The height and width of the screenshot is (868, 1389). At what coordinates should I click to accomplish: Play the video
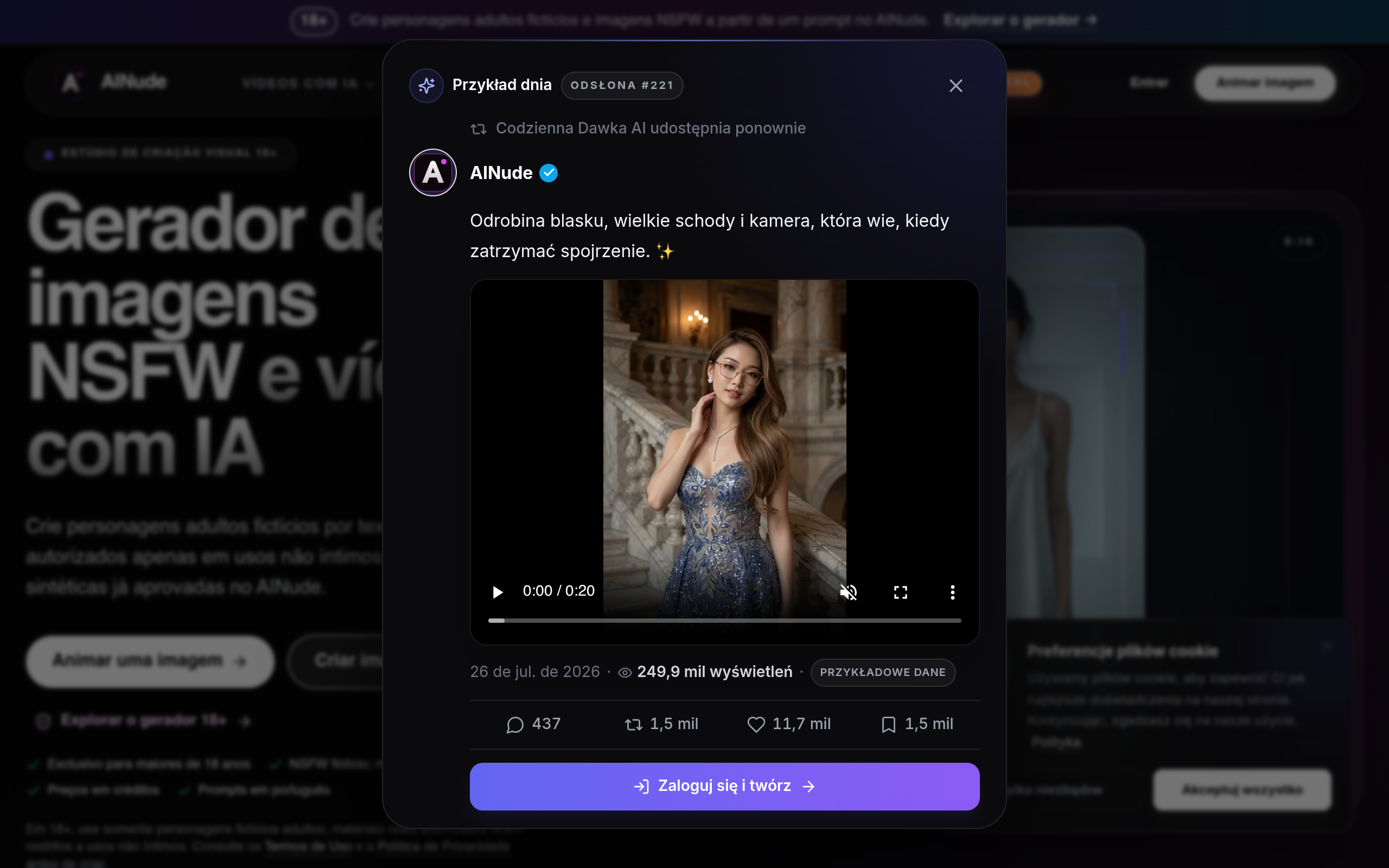(498, 592)
